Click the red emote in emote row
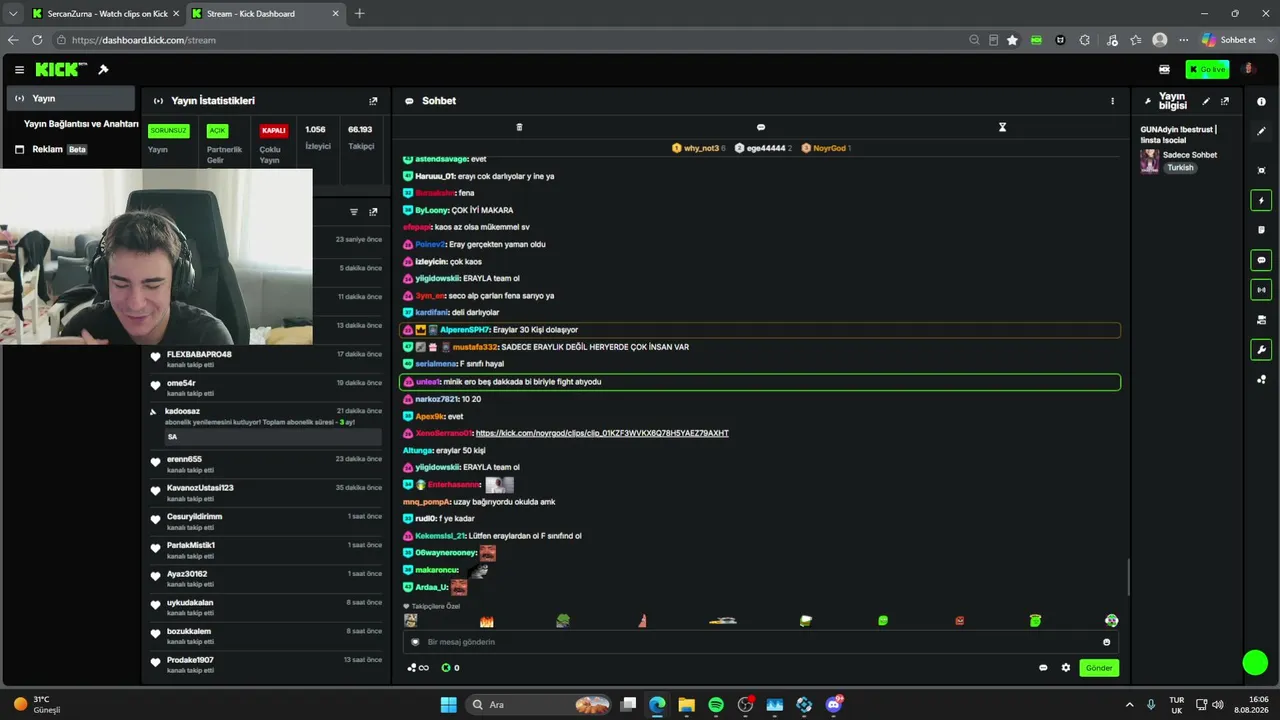This screenshot has width=1280, height=720. click(x=960, y=621)
